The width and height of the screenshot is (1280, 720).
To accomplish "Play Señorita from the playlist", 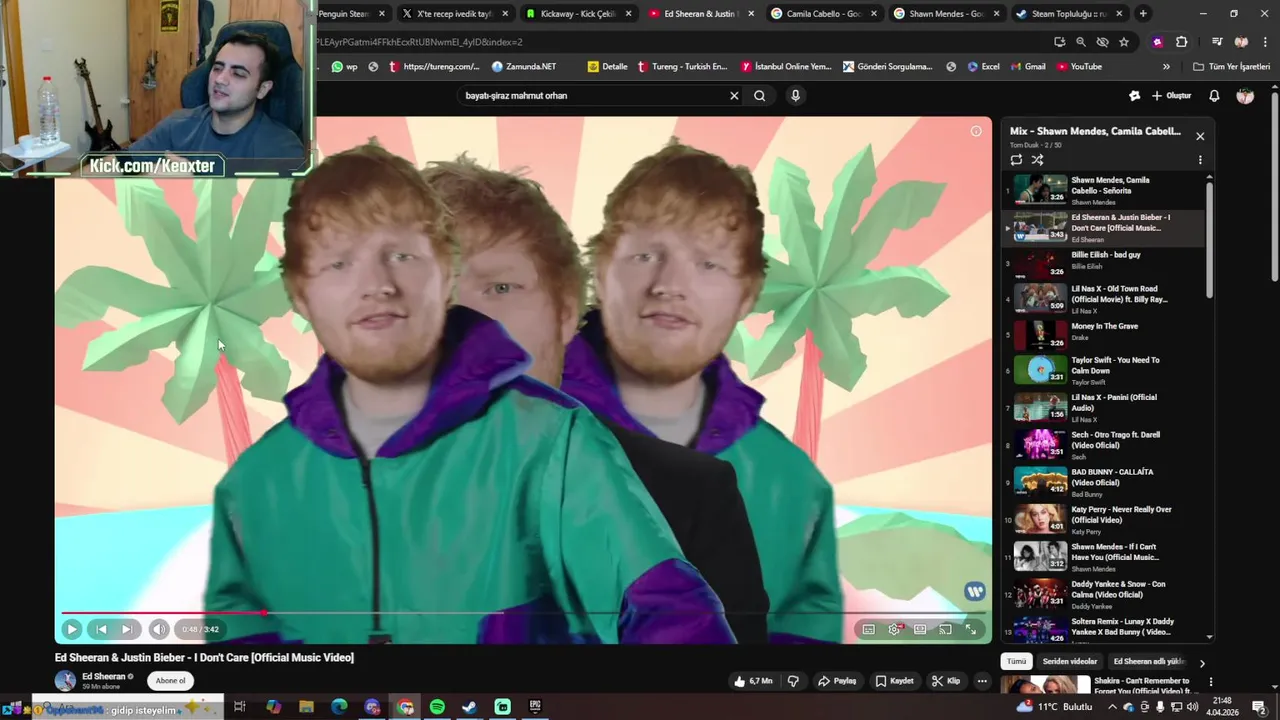I will (1105, 190).
